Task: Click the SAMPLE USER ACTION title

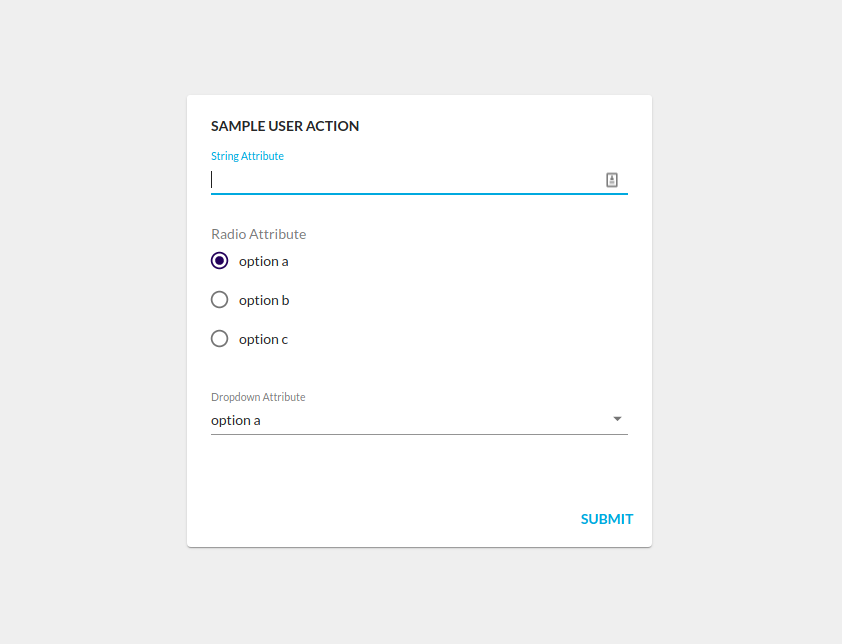Action: click(x=285, y=125)
